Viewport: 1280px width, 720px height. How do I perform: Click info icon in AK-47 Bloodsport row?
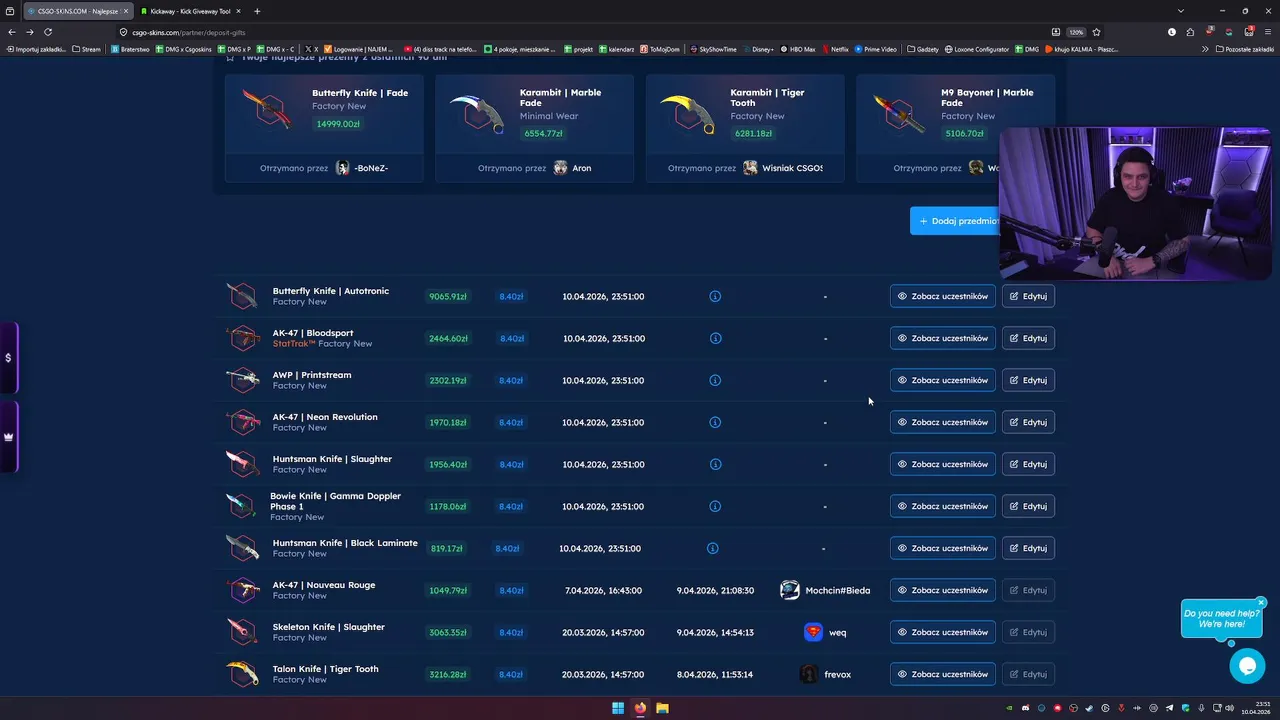715,338
